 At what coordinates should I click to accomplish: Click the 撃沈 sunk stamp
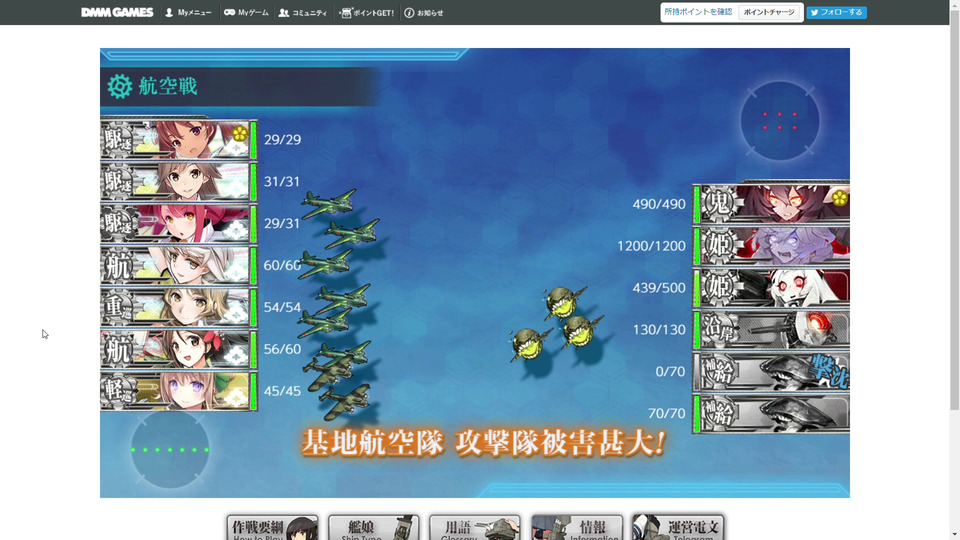pos(831,370)
